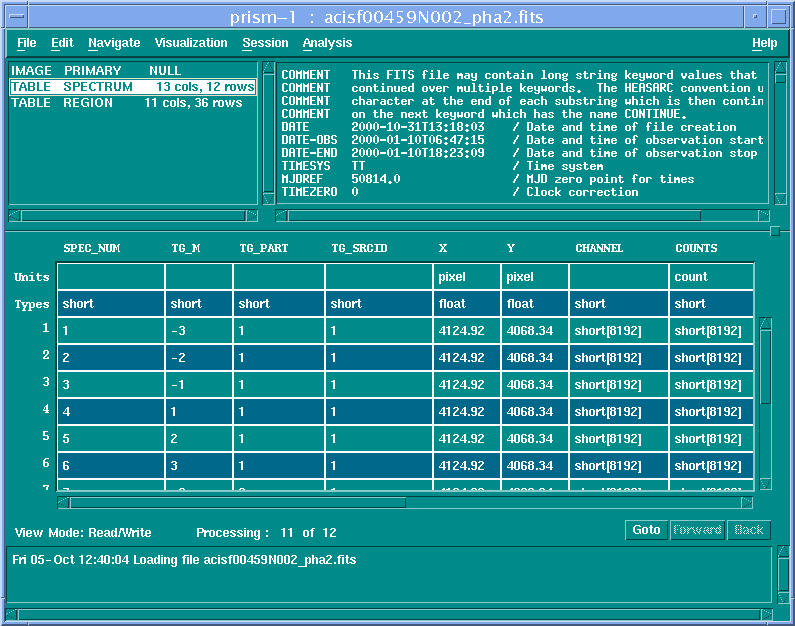Click the Goto button
The height and width of the screenshot is (626, 795).
[x=646, y=530]
